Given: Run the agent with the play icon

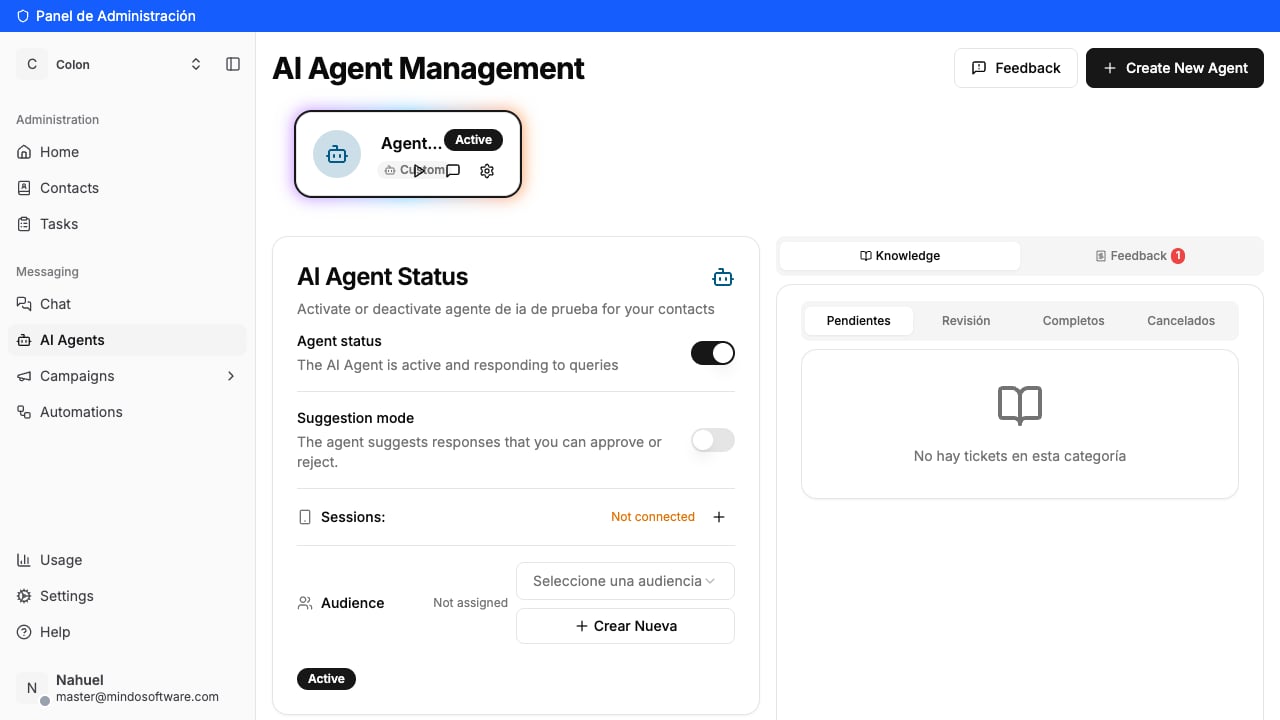Looking at the screenshot, I should click(419, 171).
